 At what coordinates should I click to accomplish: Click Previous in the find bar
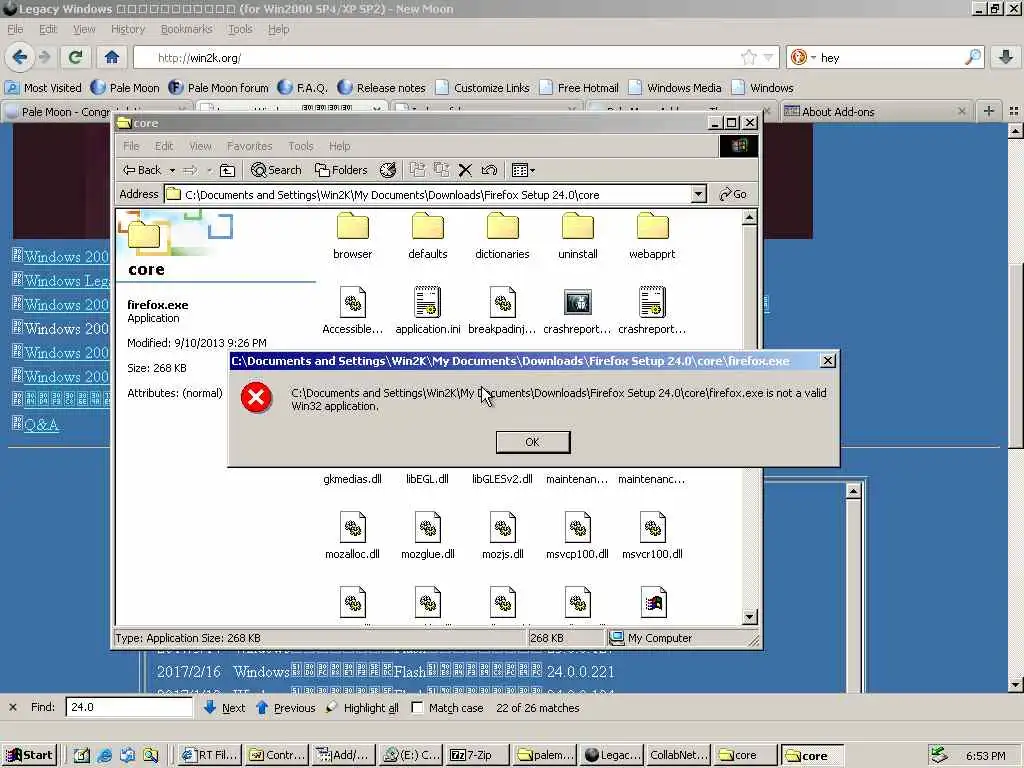(x=286, y=707)
